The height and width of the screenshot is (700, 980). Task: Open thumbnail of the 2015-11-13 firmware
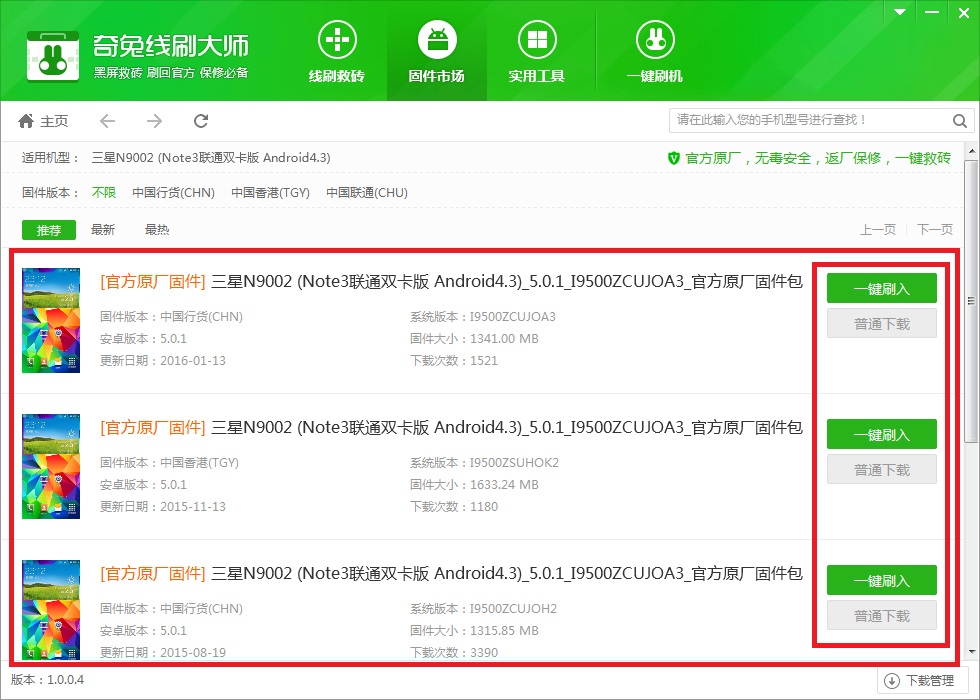51,466
